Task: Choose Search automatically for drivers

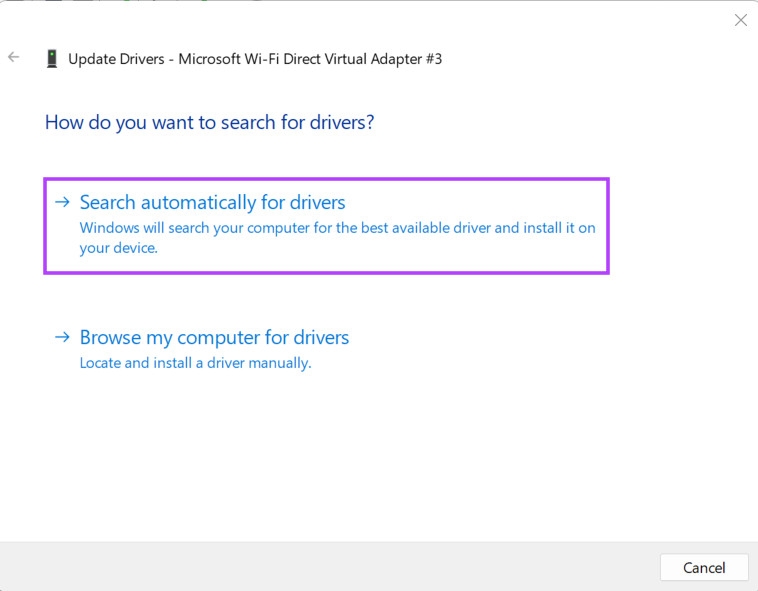Action: (326, 226)
